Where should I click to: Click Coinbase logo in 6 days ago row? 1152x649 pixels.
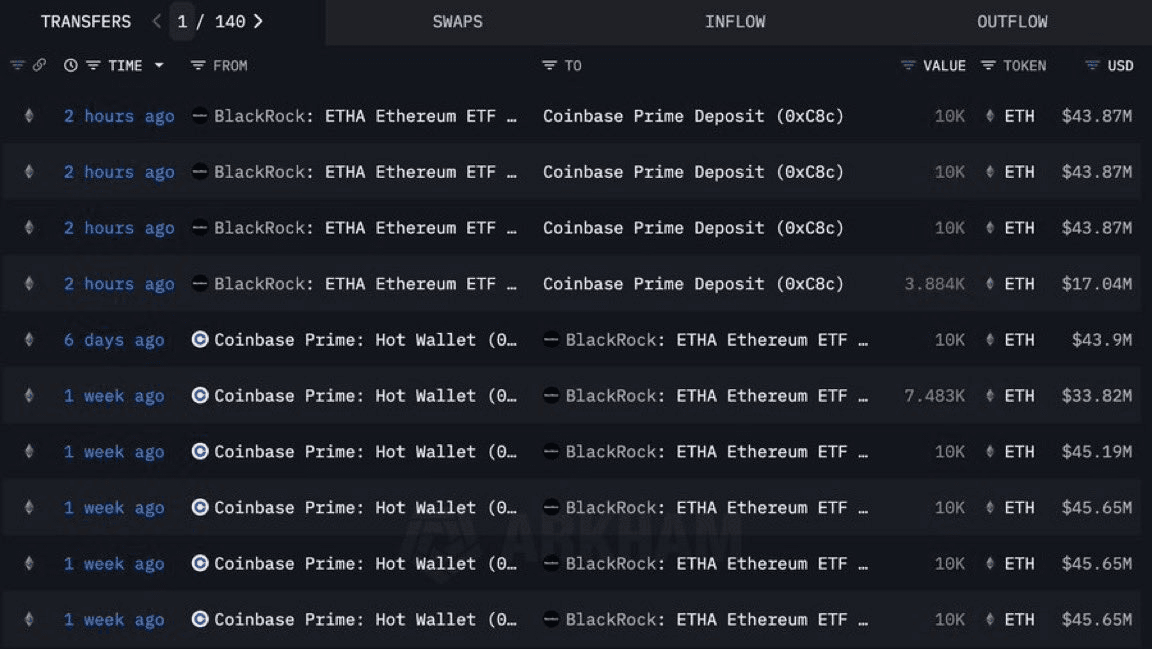click(200, 340)
